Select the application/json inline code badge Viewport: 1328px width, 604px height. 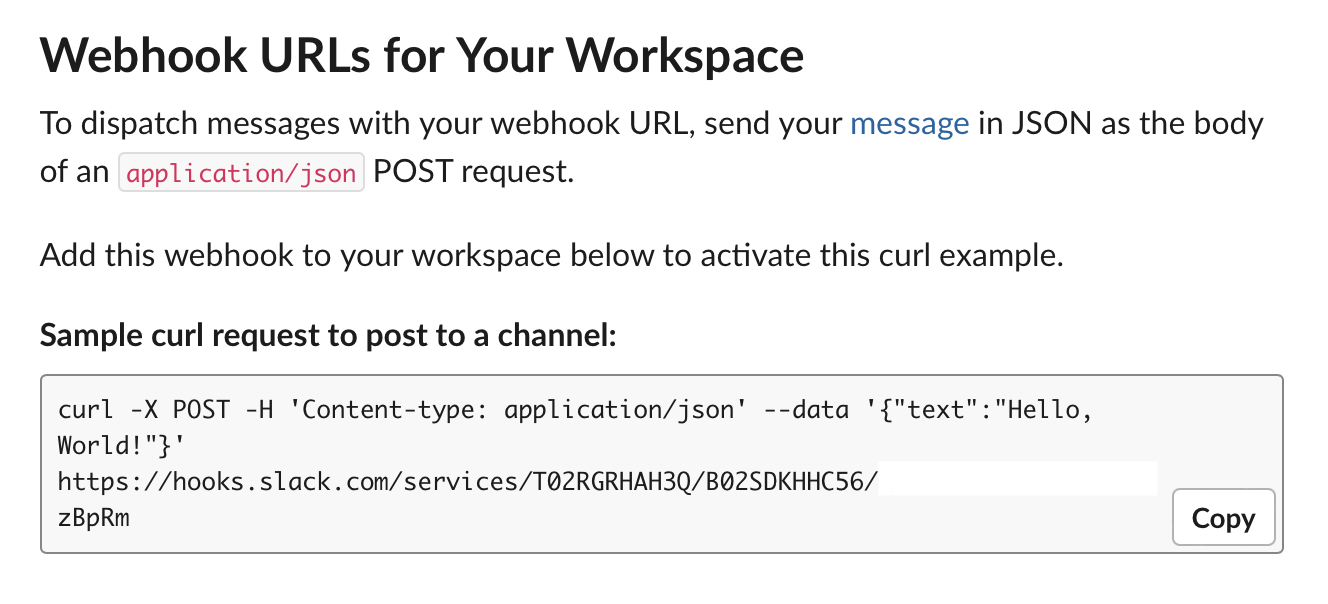241,172
